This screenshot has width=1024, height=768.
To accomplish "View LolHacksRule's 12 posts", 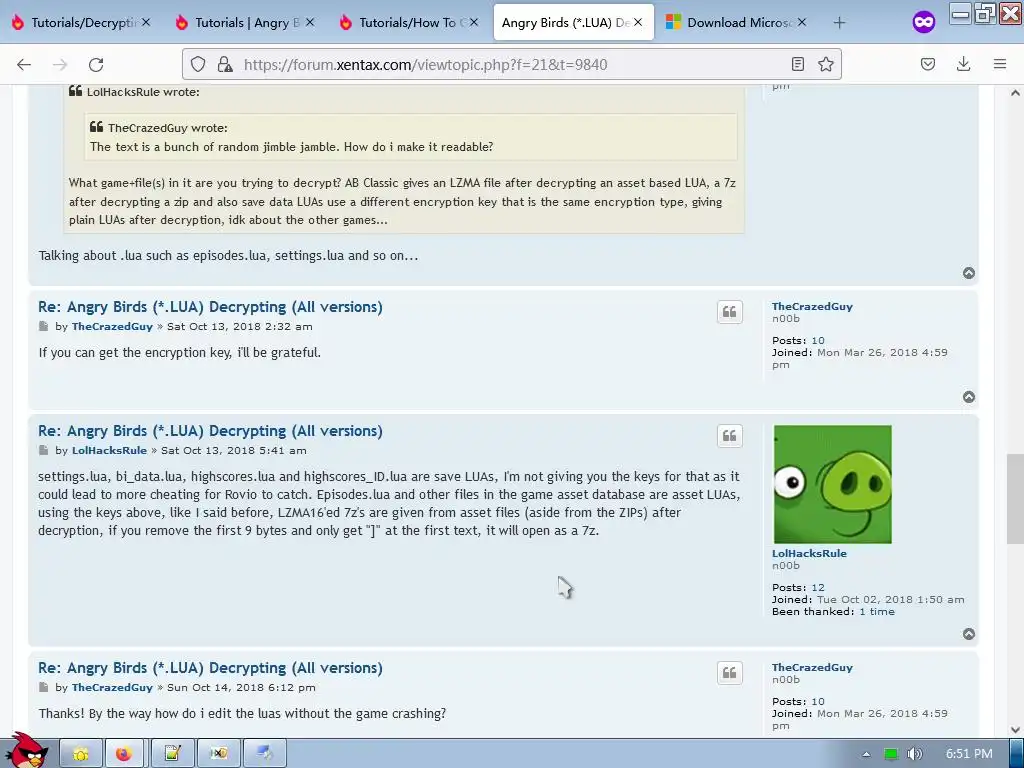I will [x=818, y=587].
